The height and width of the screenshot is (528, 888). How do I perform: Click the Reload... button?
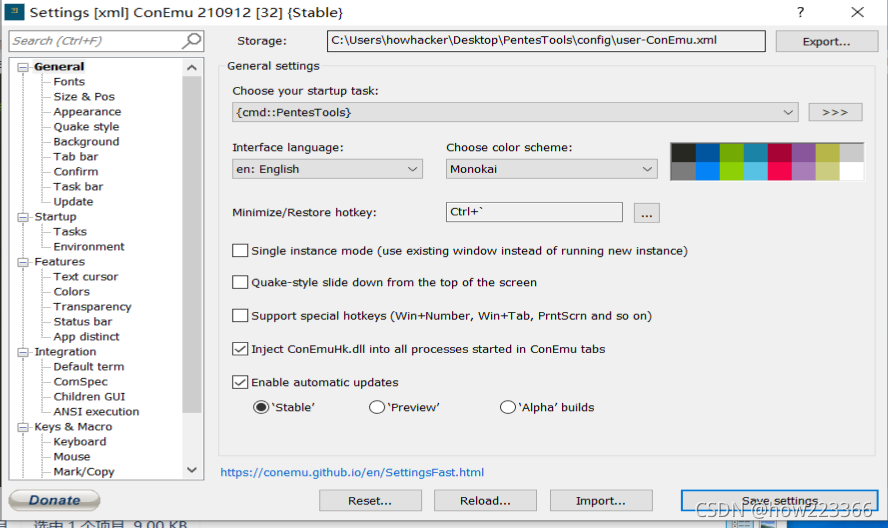point(485,501)
